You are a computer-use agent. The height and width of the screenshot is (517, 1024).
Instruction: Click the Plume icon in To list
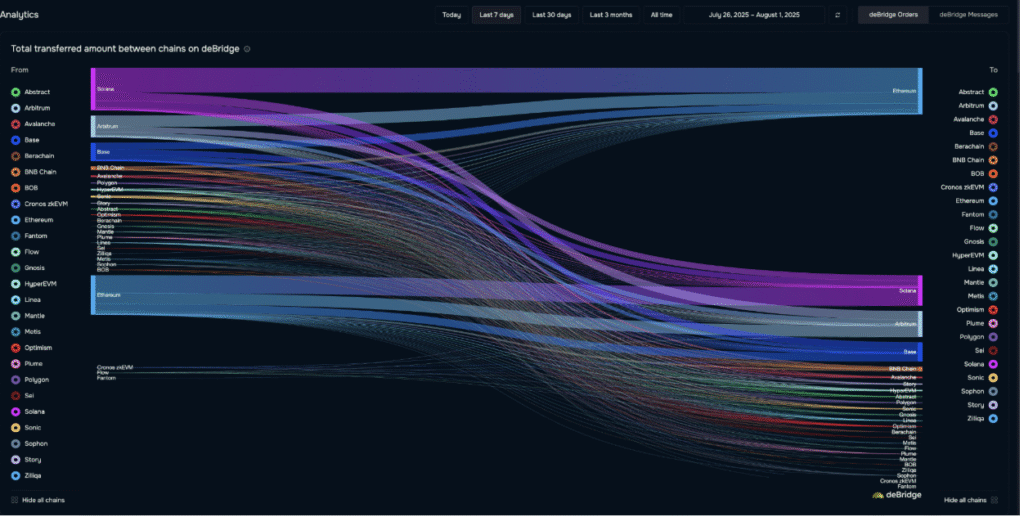(995, 324)
